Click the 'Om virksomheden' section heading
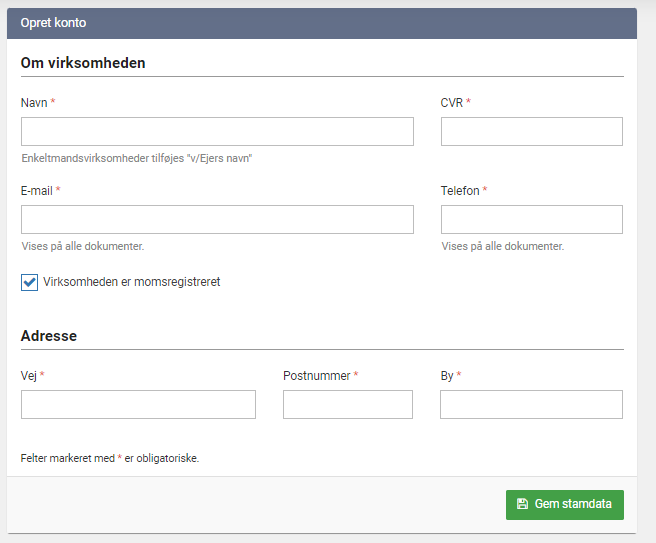This screenshot has width=656, height=543. coord(83,63)
